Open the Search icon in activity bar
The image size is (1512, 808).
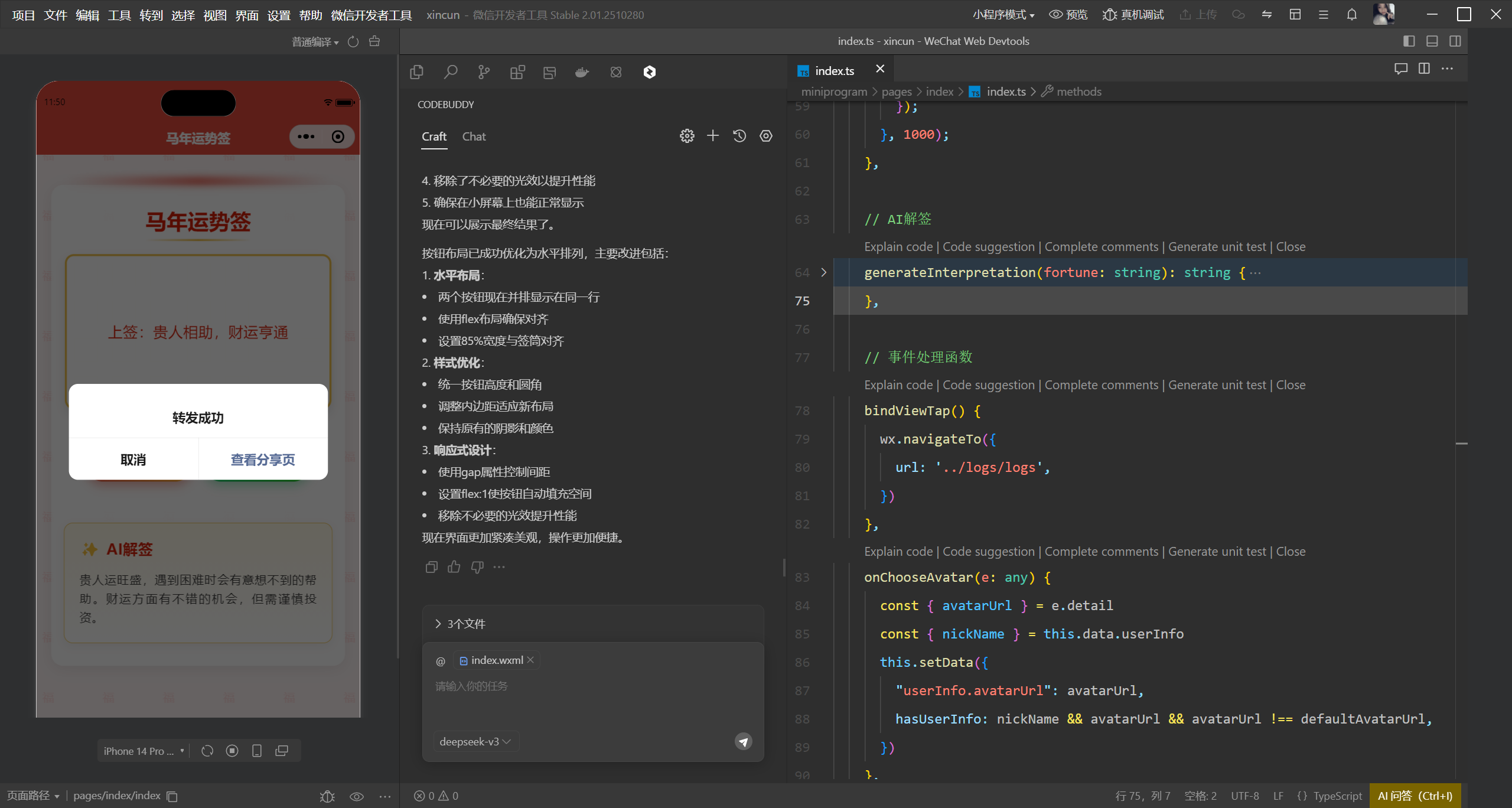coord(451,72)
